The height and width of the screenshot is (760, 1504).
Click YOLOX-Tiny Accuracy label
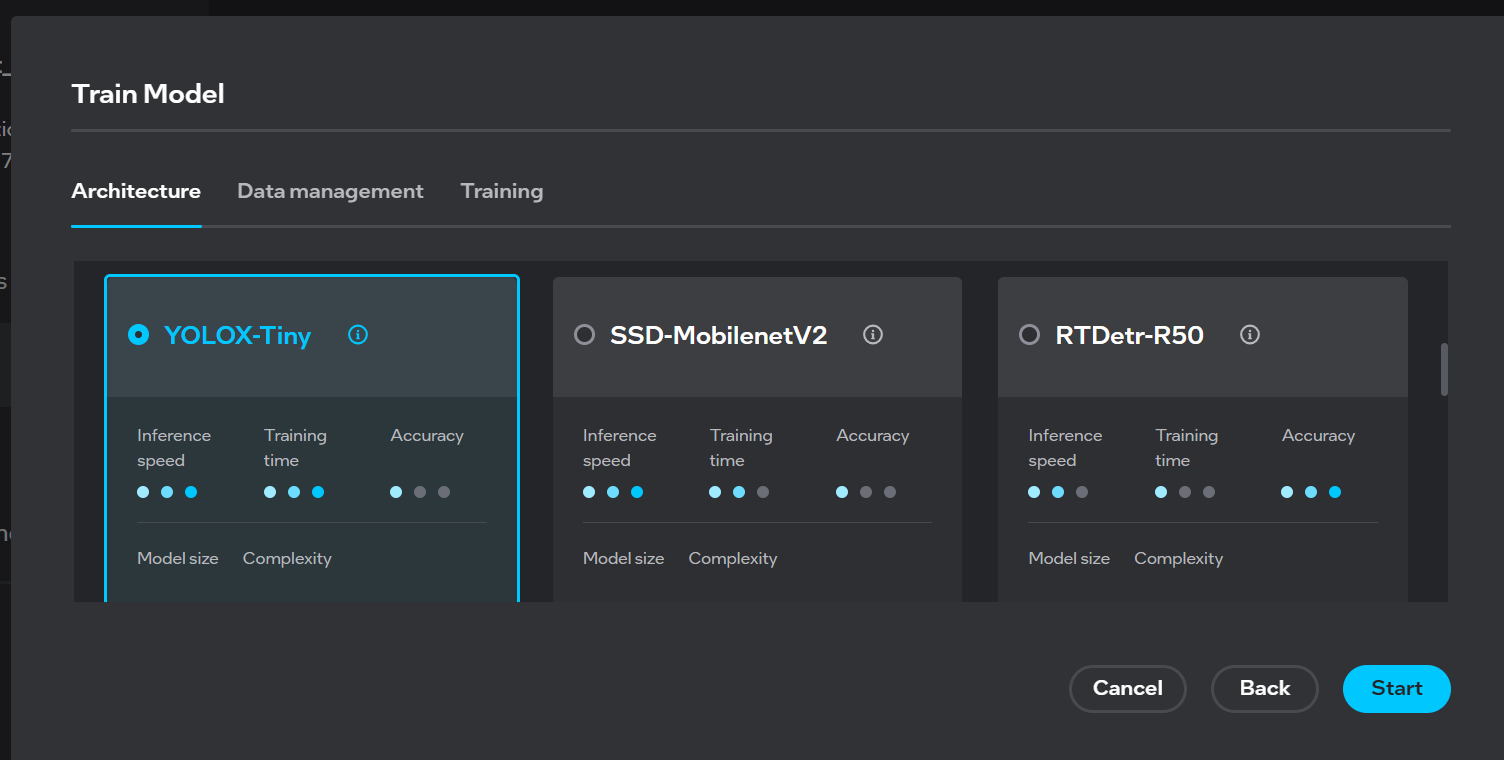(427, 436)
